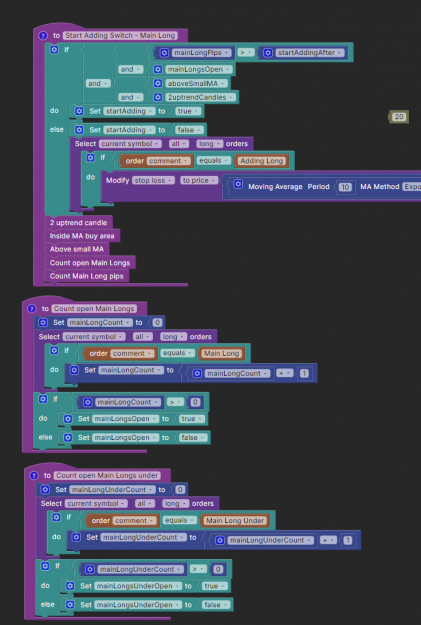Open the true value dropdown for startAdding
Image resolution: width=421 pixels, height=625 pixels.
(x=187, y=111)
